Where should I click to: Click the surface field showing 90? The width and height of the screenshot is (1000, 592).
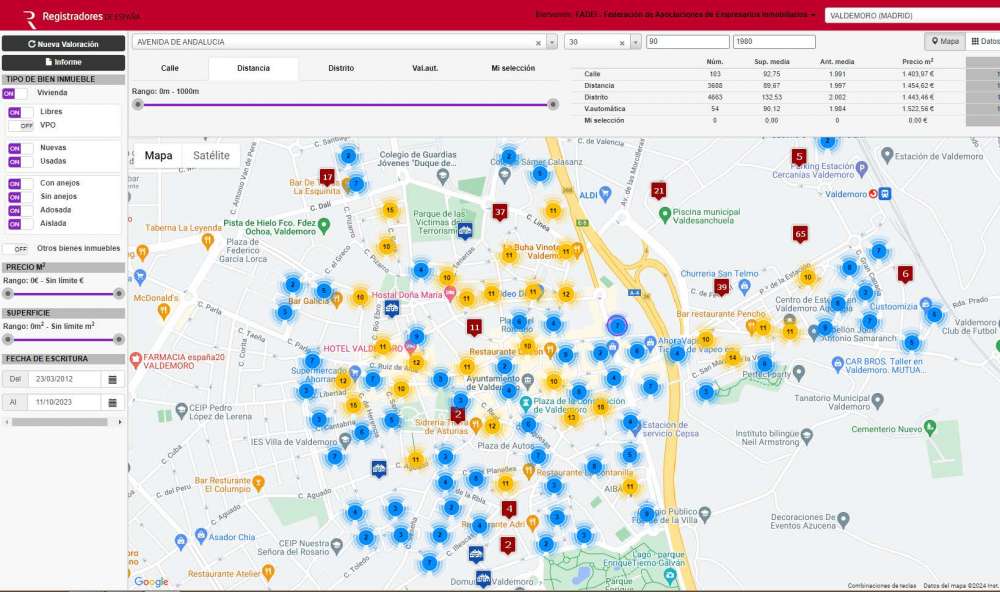tap(688, 42)
